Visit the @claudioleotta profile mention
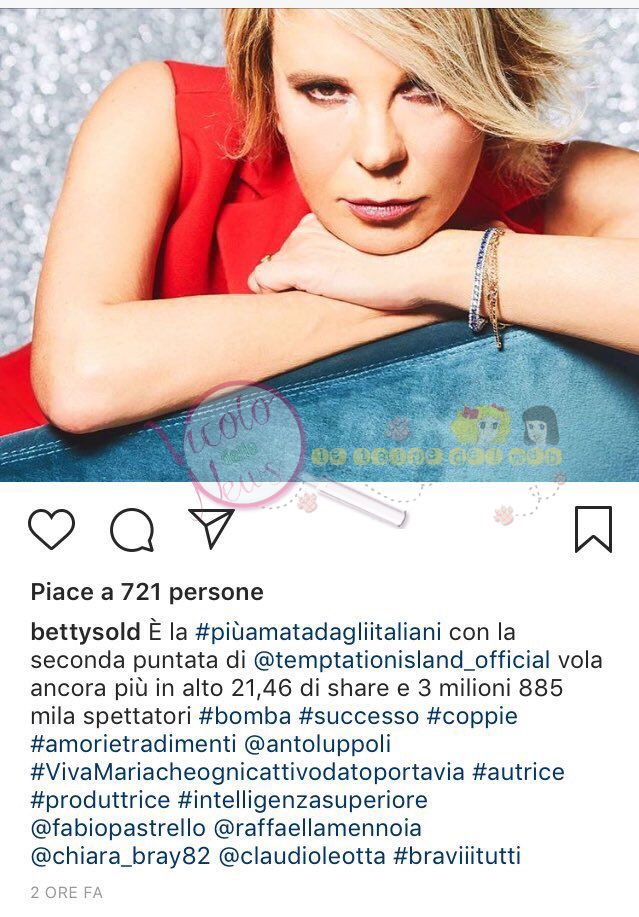639x917 pixels. [x=302, y=856]
